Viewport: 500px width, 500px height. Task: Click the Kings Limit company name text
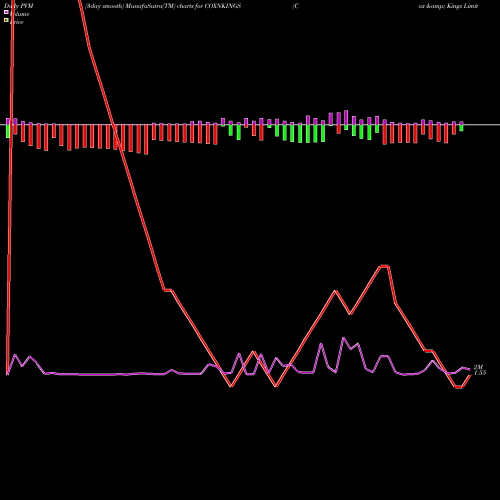(448, 6)
